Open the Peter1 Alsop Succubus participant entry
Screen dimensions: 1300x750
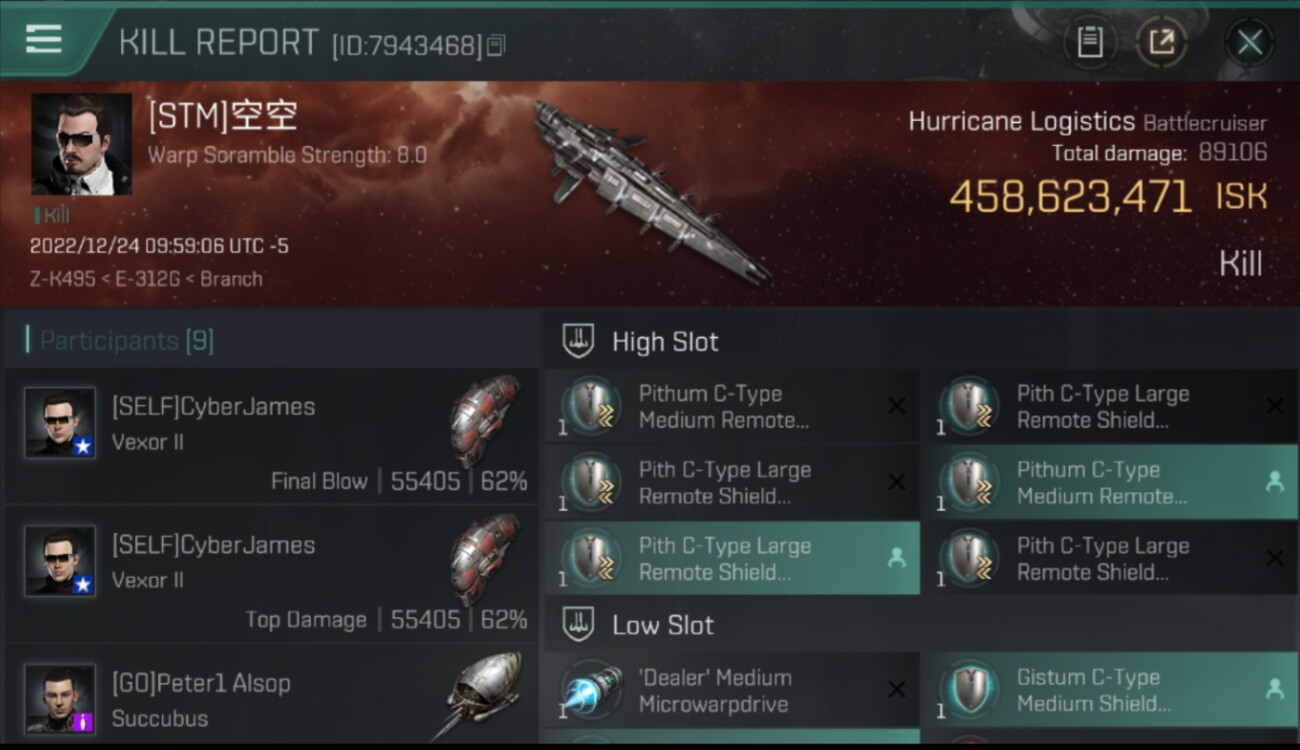click(x=271, y=696)
